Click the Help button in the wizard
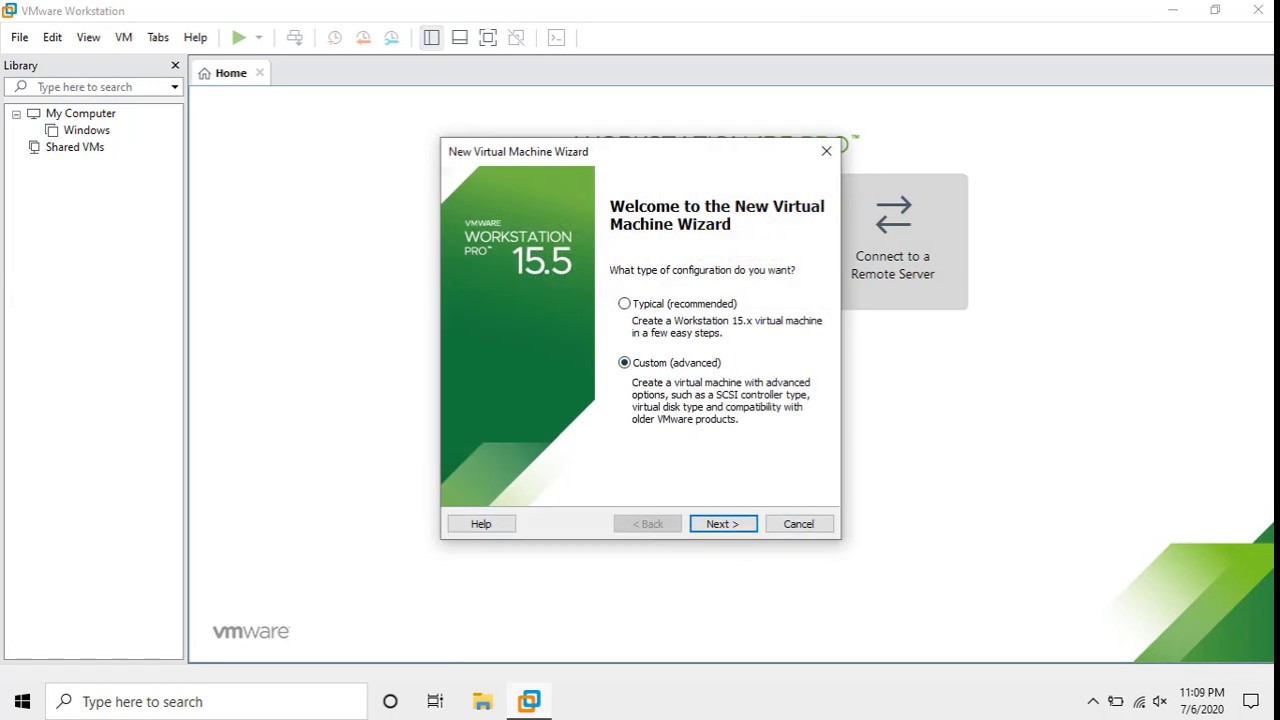 [x=481, y=524]
